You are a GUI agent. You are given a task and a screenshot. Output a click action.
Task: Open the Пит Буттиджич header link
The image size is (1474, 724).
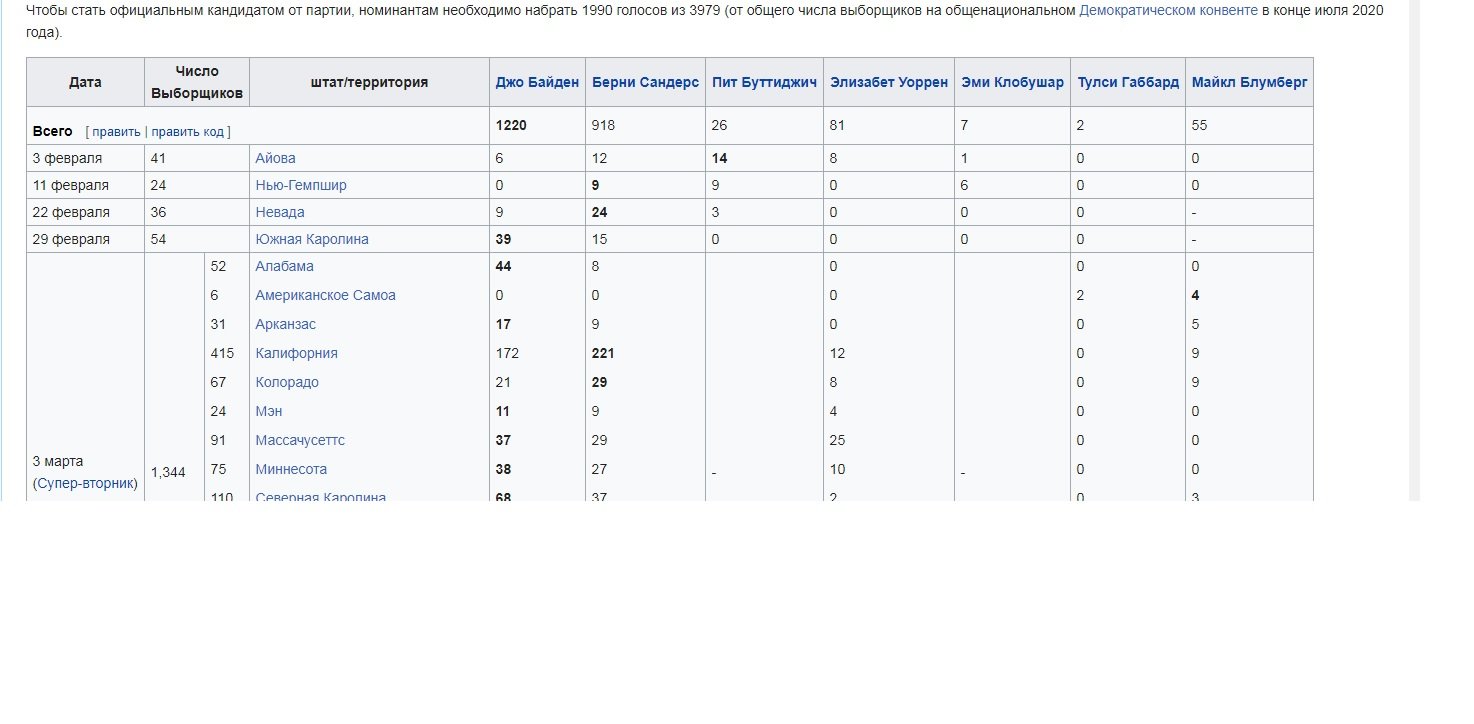pyautogui.click(x=764, y=83)
